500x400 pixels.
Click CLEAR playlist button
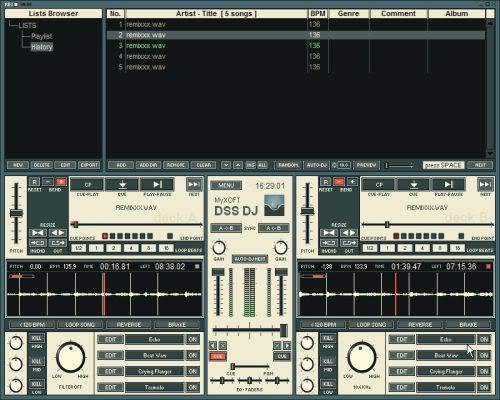pyautogui.click(x=203, y=165)
